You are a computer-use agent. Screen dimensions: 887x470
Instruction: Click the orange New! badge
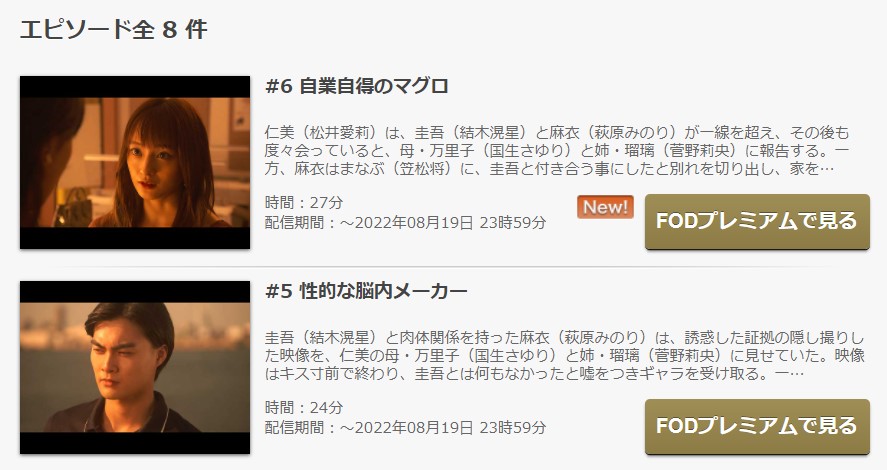605,207
